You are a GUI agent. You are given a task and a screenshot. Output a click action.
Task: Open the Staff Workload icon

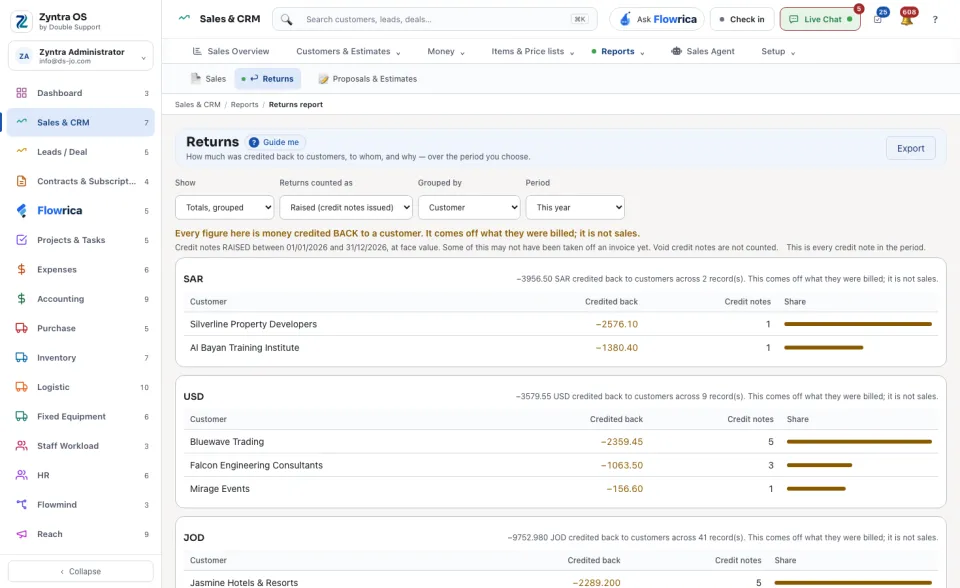(x=21, y=446)
